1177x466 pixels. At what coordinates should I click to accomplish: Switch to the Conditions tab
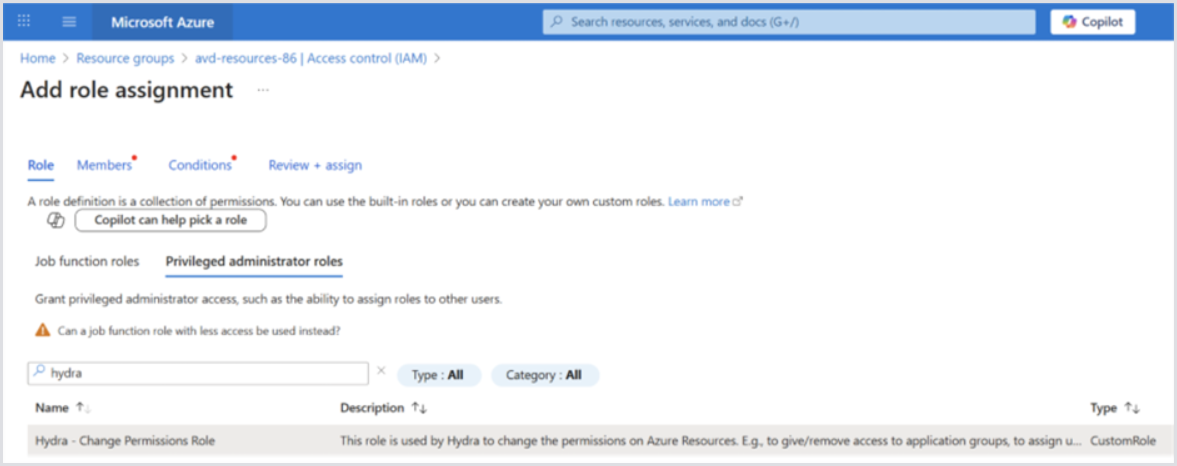[200, 165]
